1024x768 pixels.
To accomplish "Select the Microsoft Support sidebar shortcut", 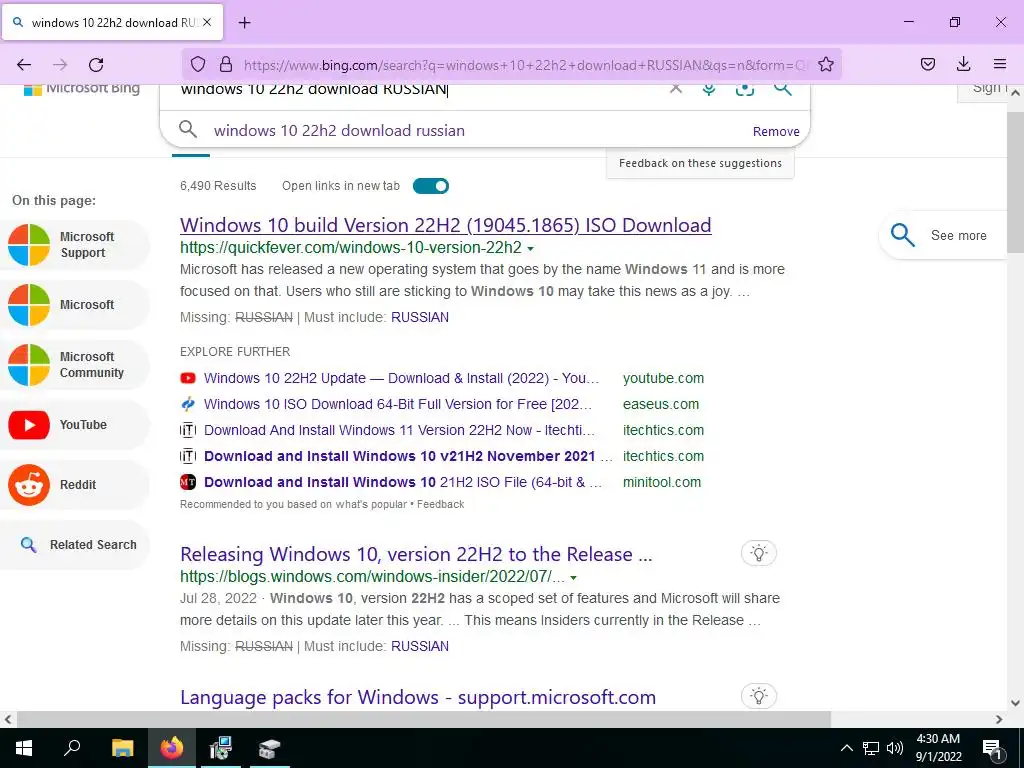I will (74, 245).
